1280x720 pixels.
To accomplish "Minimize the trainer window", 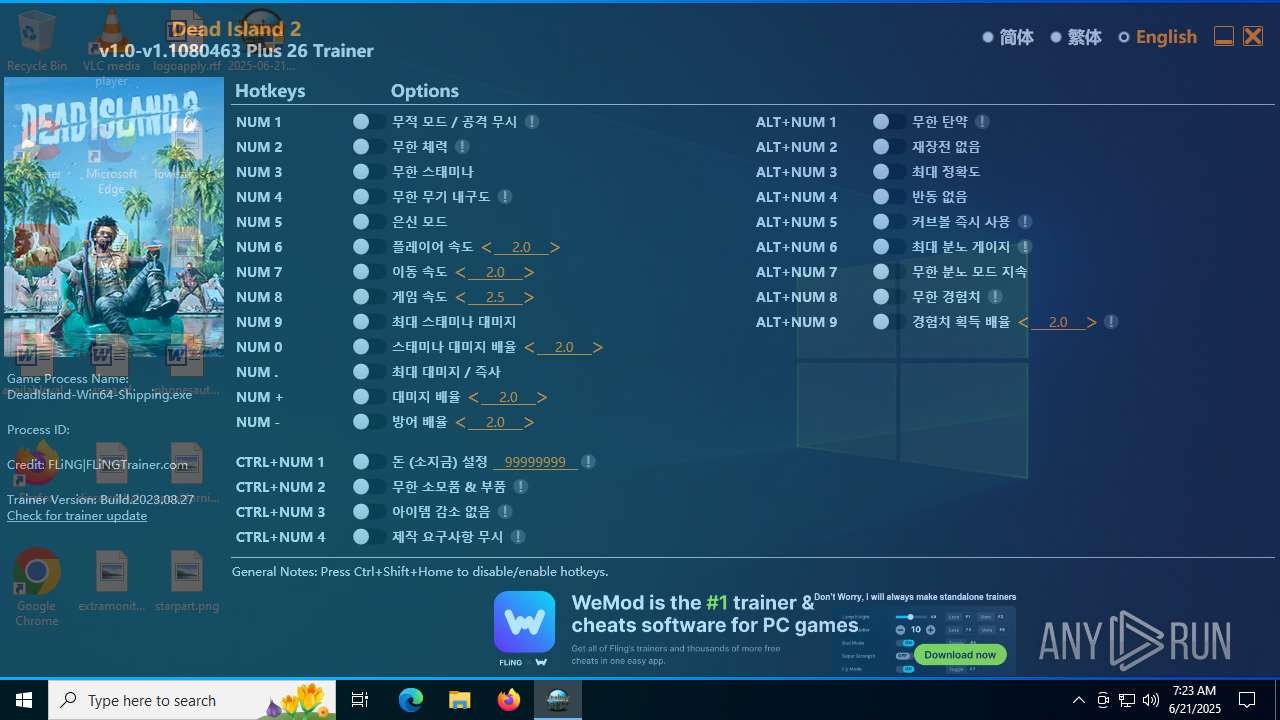I will (1224, 37).
